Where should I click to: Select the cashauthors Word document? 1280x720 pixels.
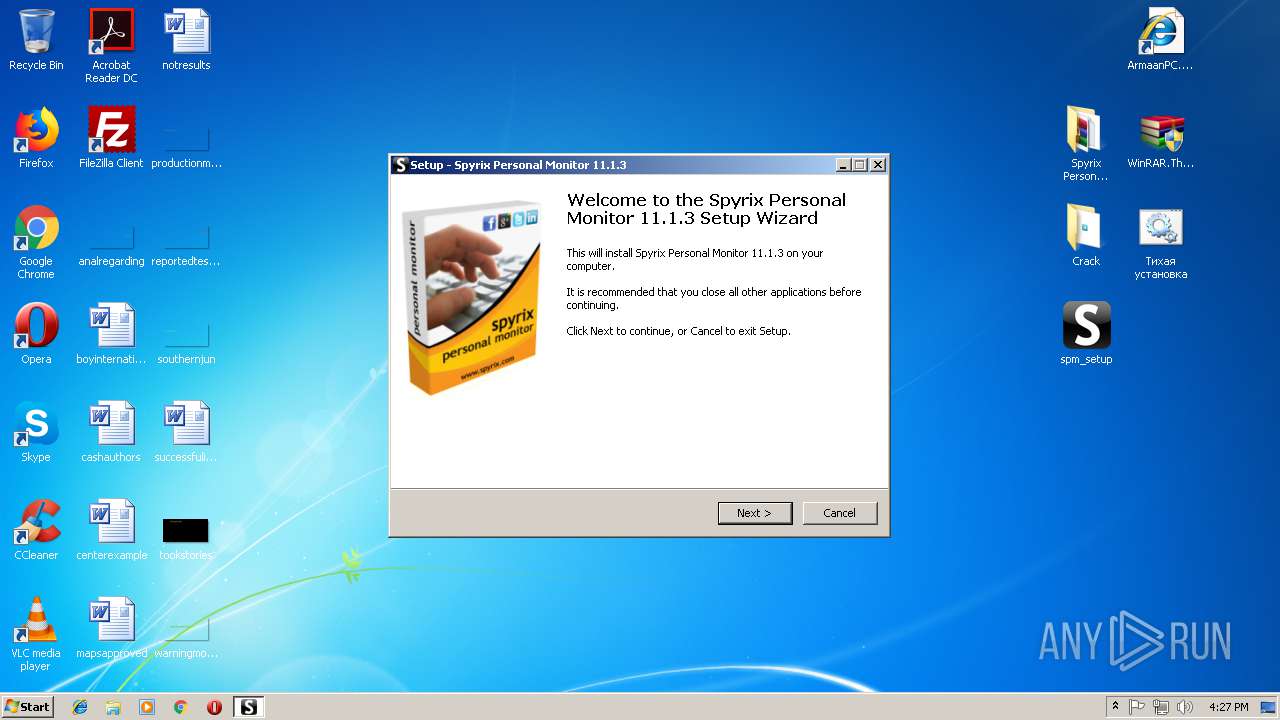(111, 432)
